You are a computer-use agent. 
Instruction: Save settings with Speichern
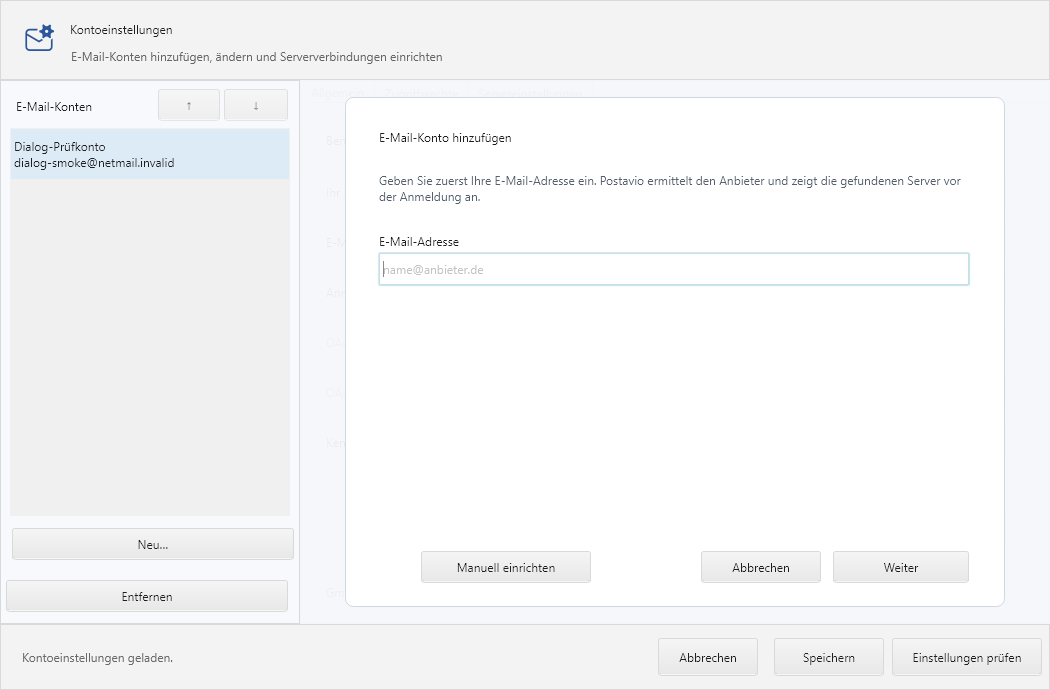(x=829, y=657)
